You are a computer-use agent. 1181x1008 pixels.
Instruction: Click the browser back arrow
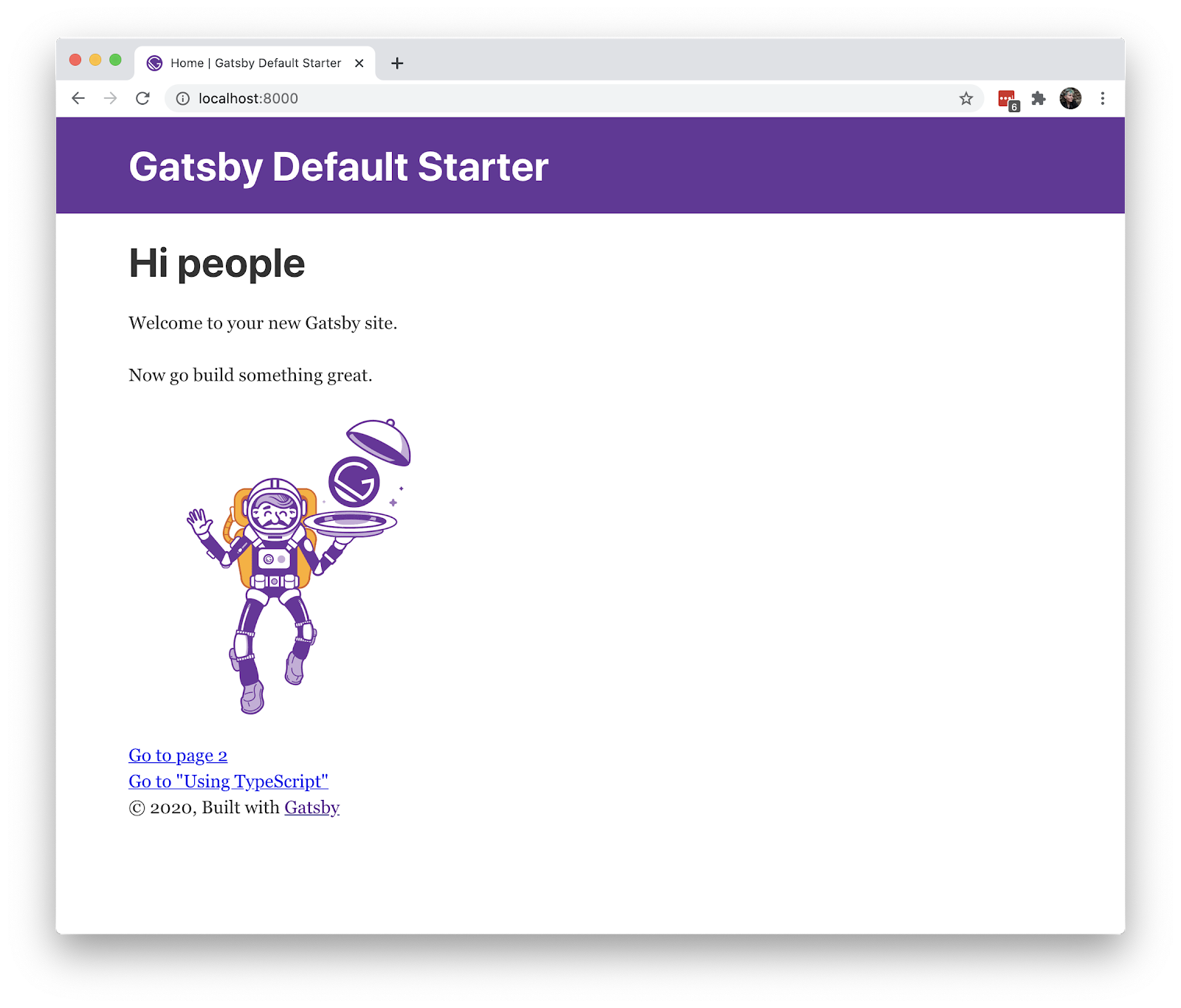point(78,98)
